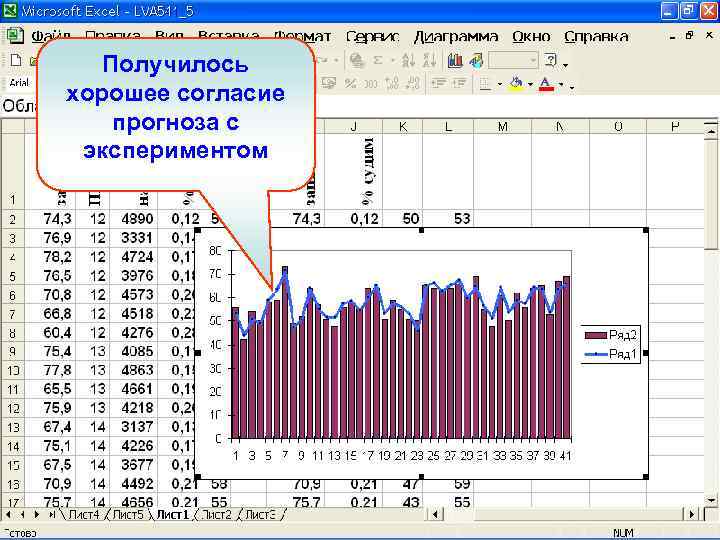Viewport: 720px width, 540px height.
Task: Click the vertical scrollbar down arrow
Action: [711, 500]
